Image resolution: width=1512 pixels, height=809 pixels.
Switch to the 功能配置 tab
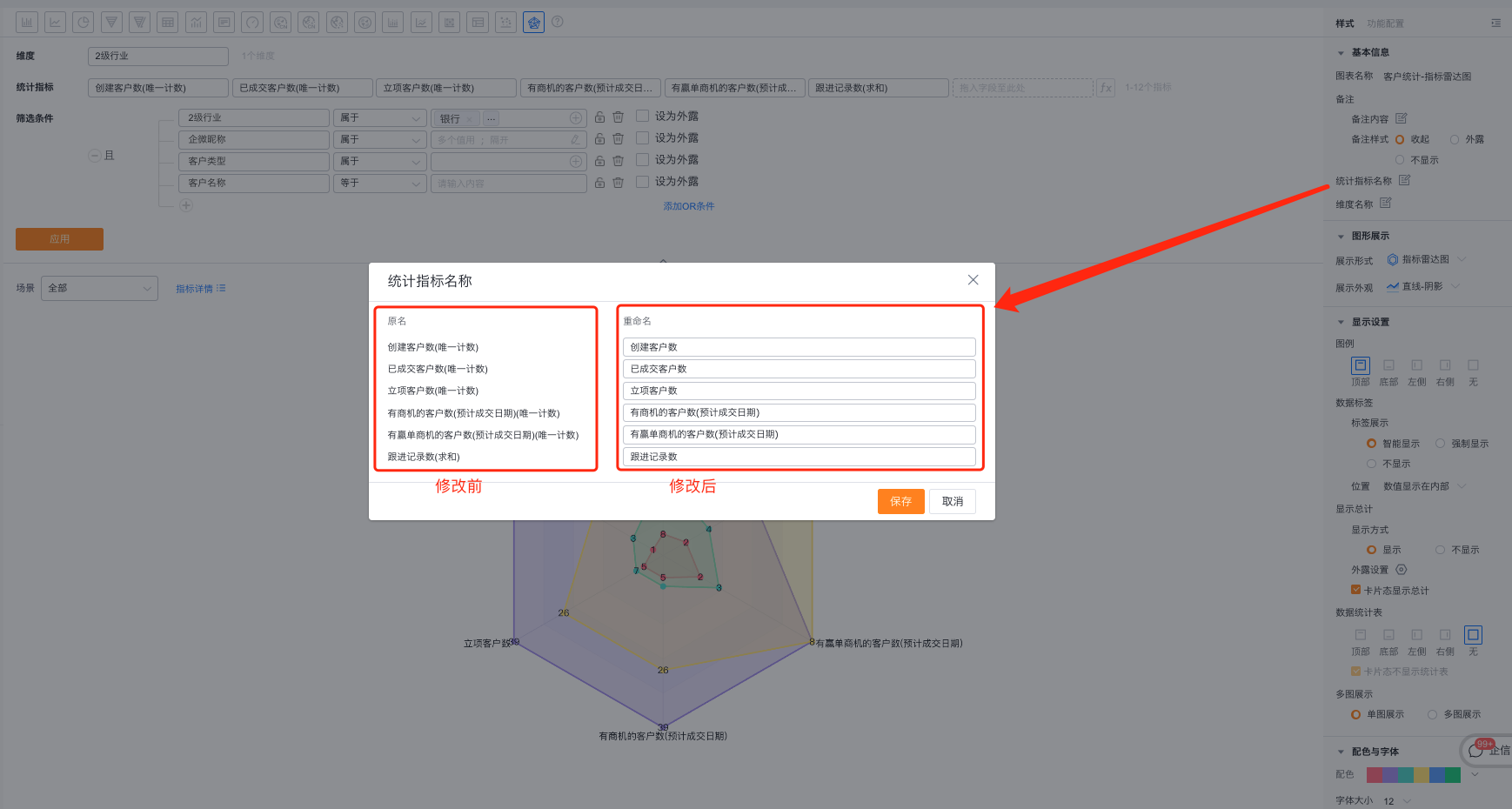coord(1385,23)
